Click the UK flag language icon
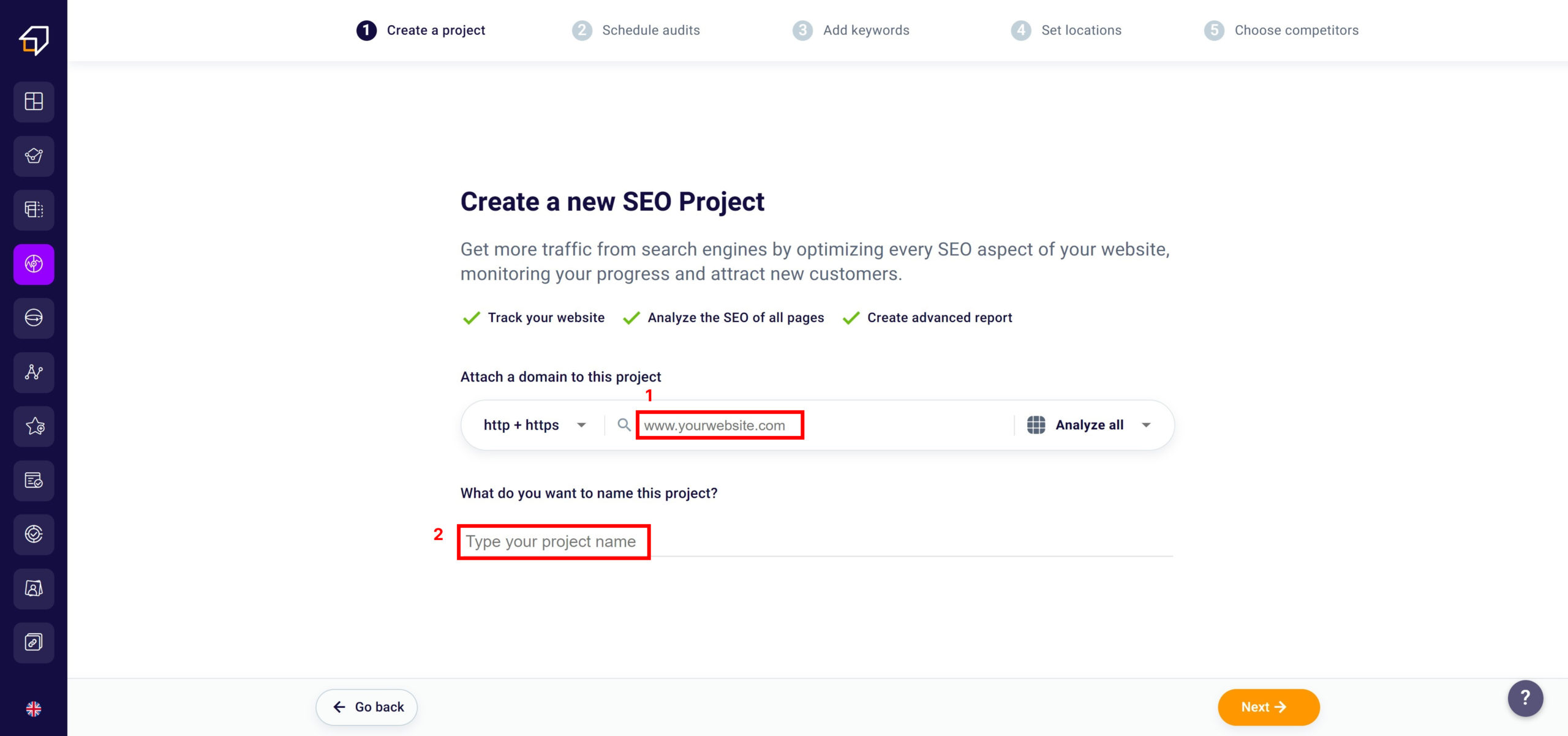This screenshot has height=736, width=1568. pyautogui.click(x=34, y=708)
